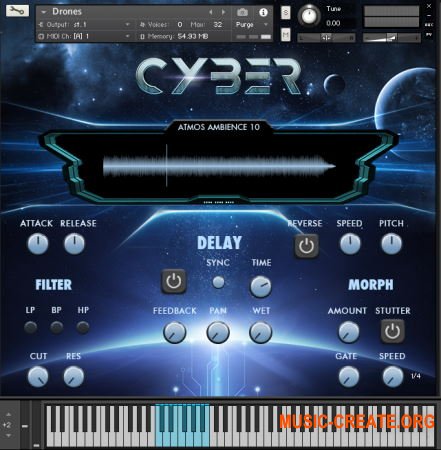The image size is (441, 450).
Task: Click the Max voices value 32
Action: (x=218, y=24)
